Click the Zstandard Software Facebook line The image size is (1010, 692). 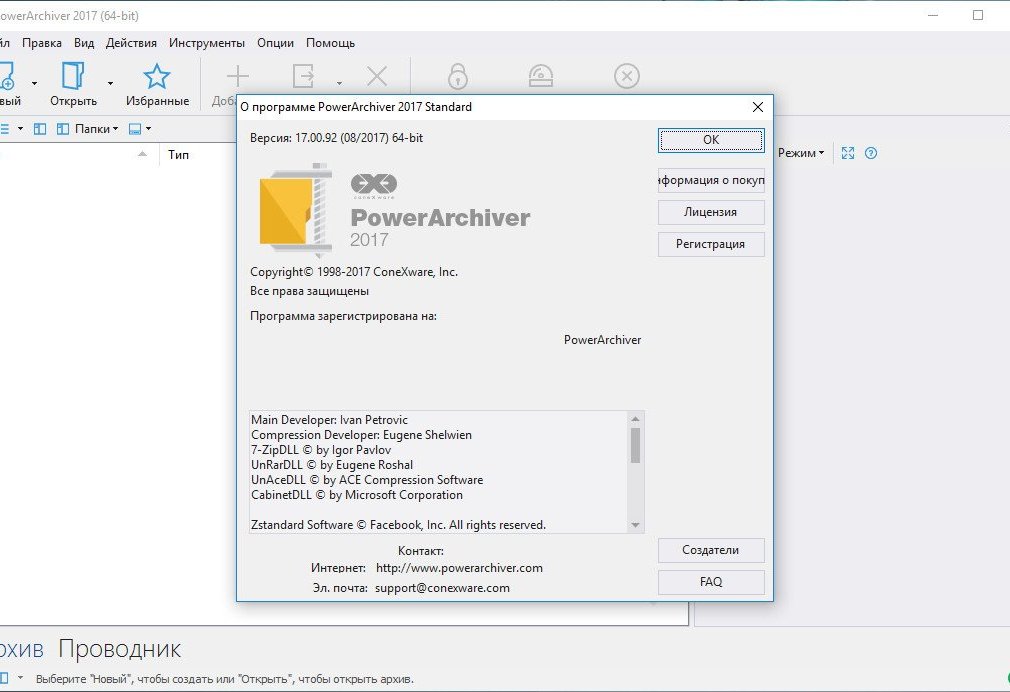click(x=399, y=525)
